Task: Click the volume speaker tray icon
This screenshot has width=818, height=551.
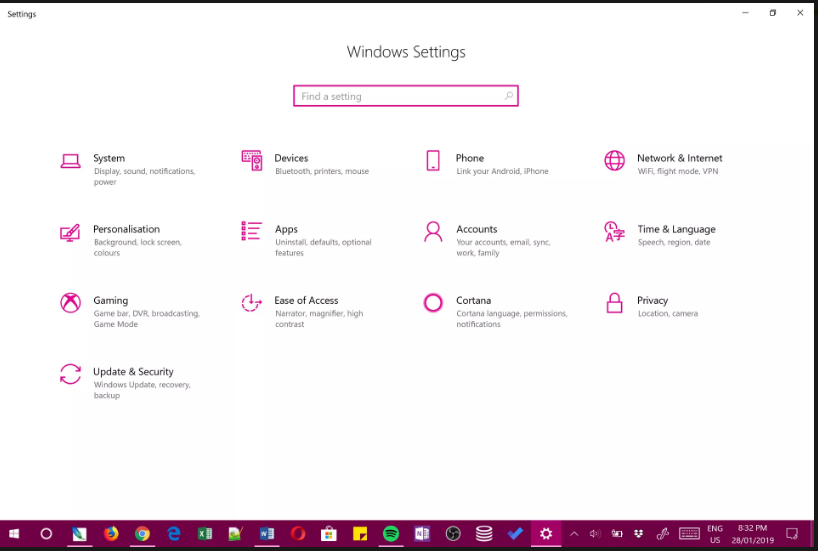Action: pyautogui.click(x=595, y=534)
